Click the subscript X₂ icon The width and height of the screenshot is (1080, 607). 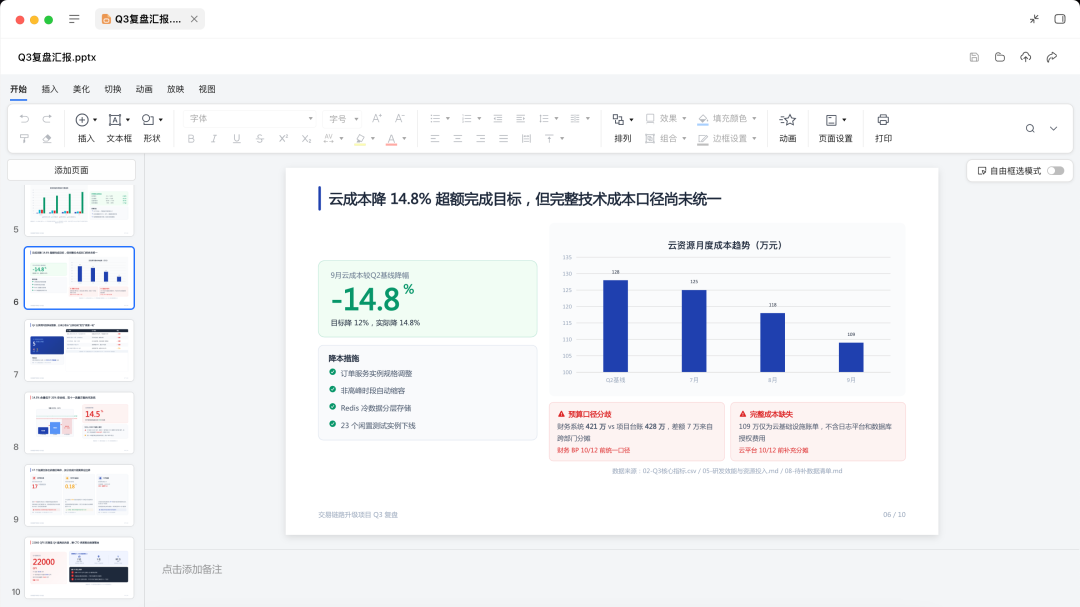pos(307,138)
